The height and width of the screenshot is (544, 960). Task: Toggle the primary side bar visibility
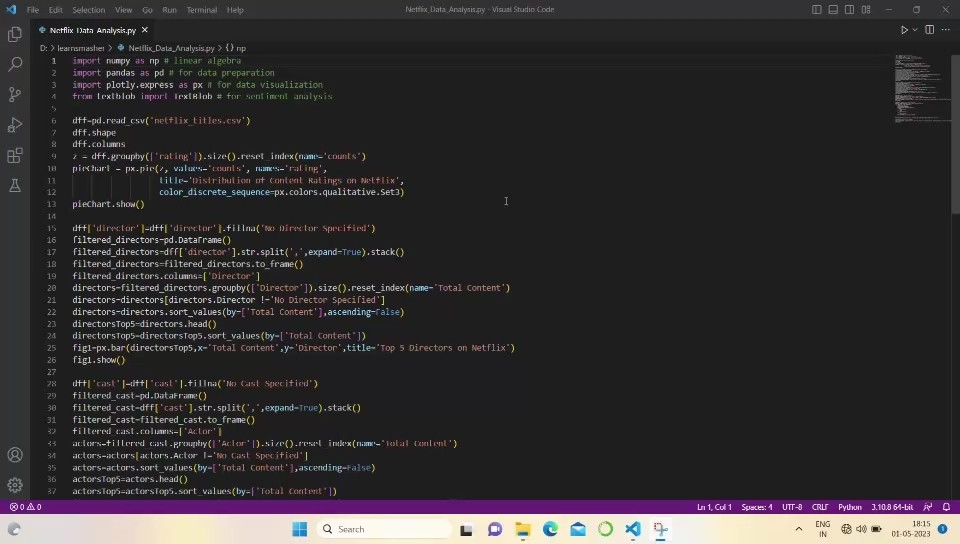817,10
